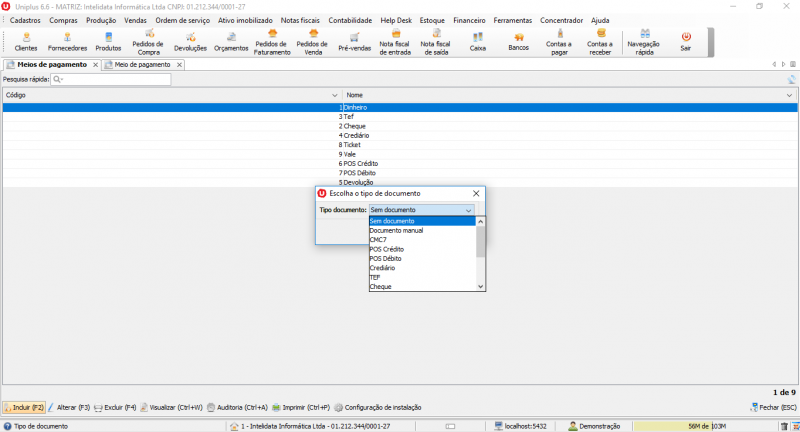Open the Devoluções toolbar icon
This screenshot has width=800, height=432.
[x=190, y=42]
